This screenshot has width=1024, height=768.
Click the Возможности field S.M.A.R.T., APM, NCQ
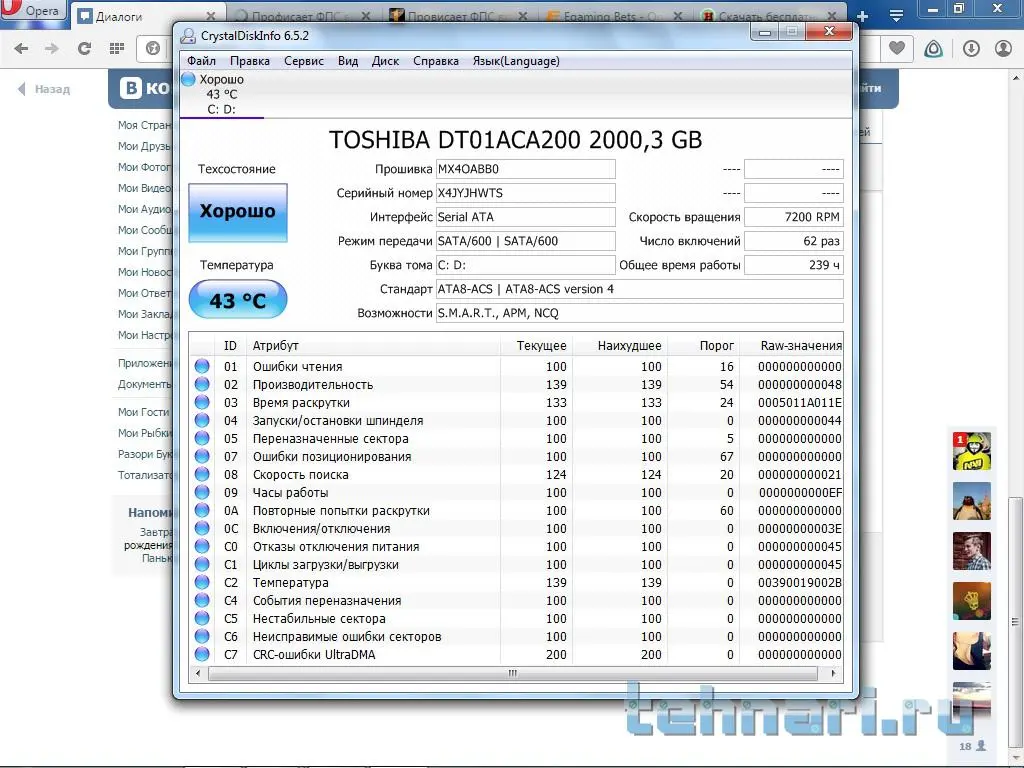pos(640,313)
